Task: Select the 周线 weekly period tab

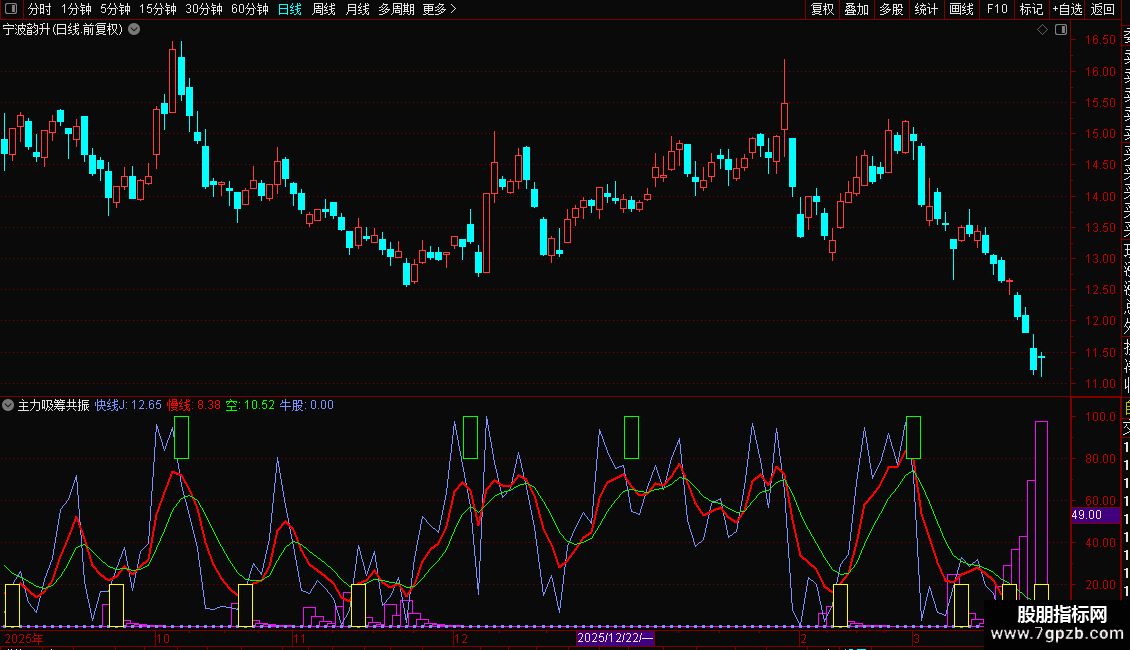Action: coord(324,9)
